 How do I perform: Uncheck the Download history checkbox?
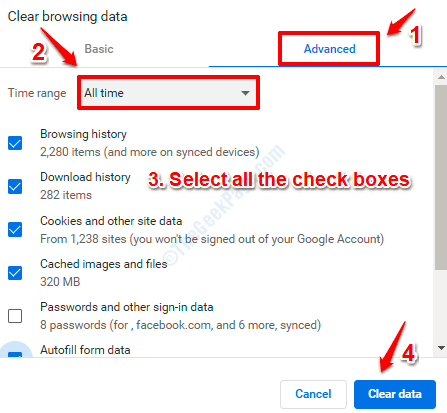pyautogui.click(x=15, y=186)
